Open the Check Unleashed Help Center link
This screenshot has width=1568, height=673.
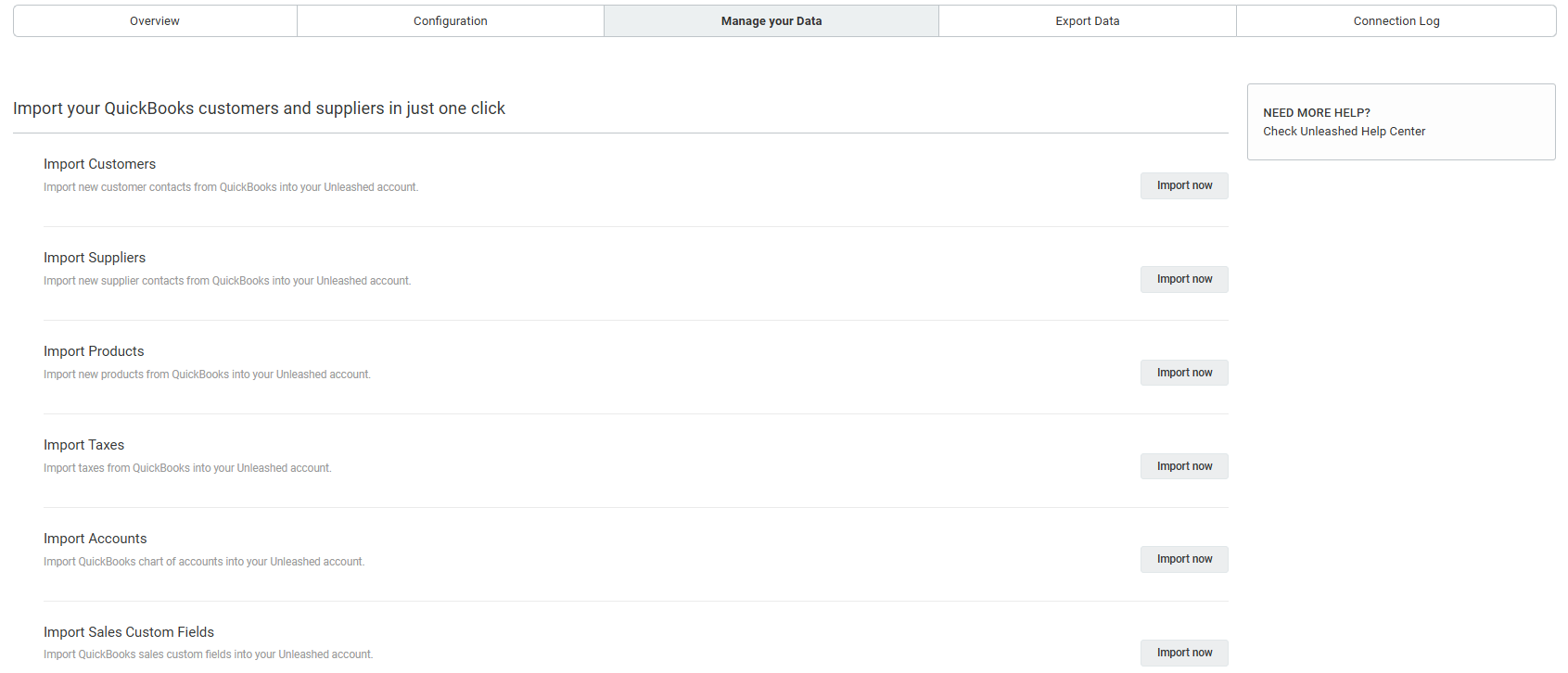(1344, 132)
